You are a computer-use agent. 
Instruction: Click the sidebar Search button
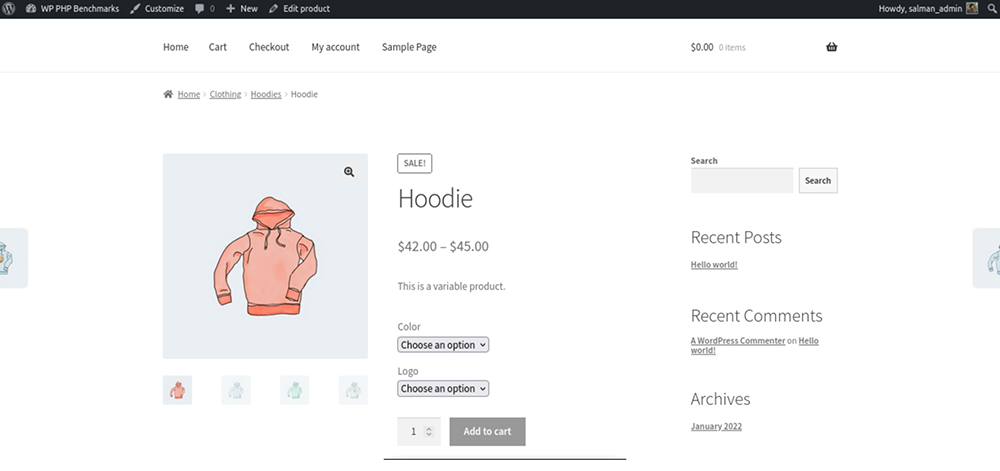point(818,180)
